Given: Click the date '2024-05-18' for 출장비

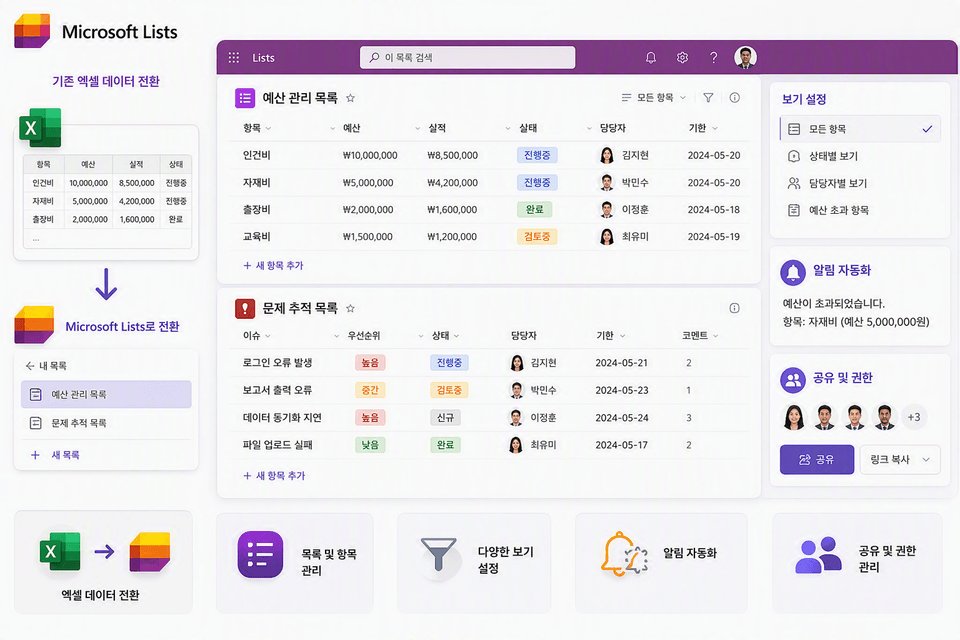Looking at the screenshot, I should (x=713, y=209).
